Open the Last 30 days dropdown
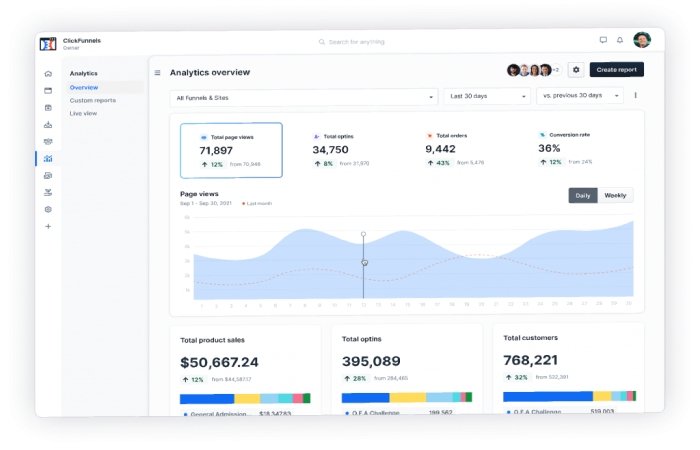 point(487,96)
